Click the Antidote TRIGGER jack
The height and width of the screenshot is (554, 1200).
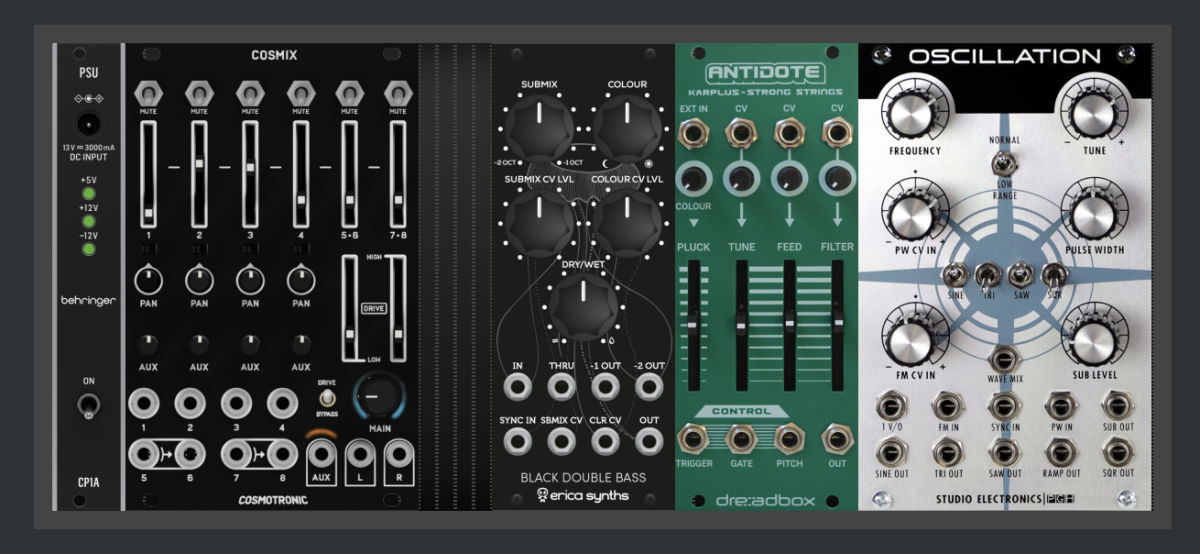point(692,438)
